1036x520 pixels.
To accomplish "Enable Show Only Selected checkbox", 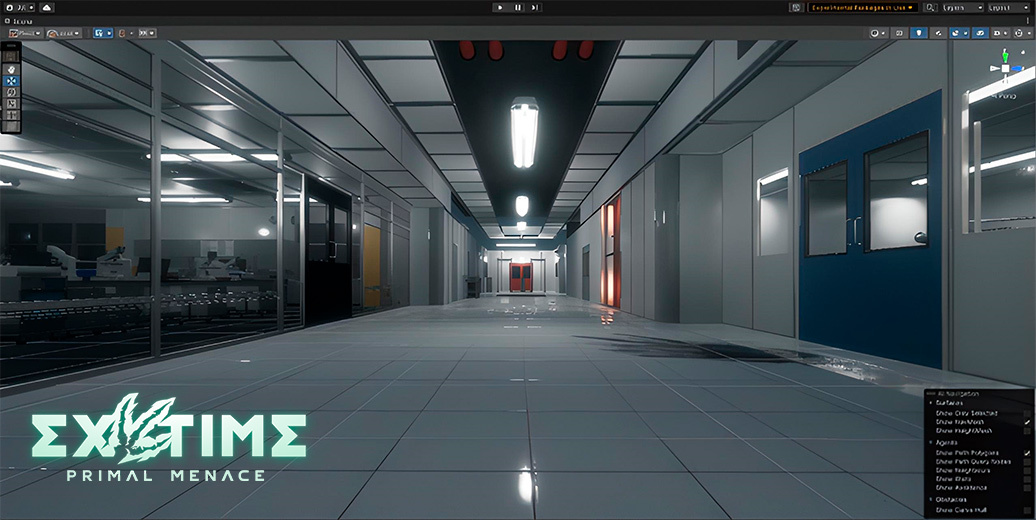I will (x=1027, y=413).
